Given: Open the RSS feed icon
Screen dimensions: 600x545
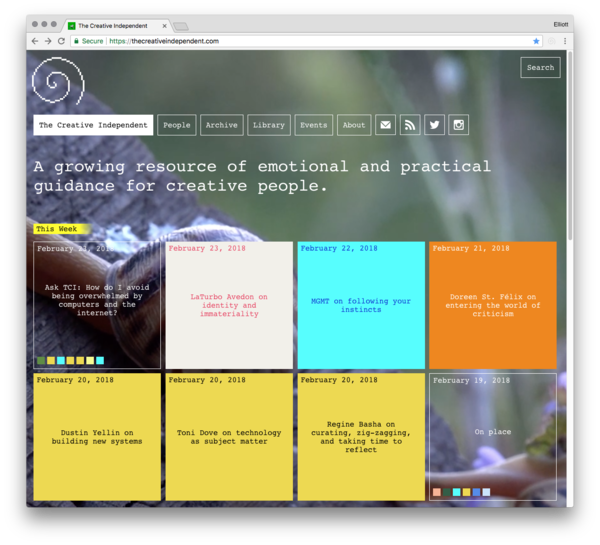Looking at the screenshot, I should click(410, 125).
